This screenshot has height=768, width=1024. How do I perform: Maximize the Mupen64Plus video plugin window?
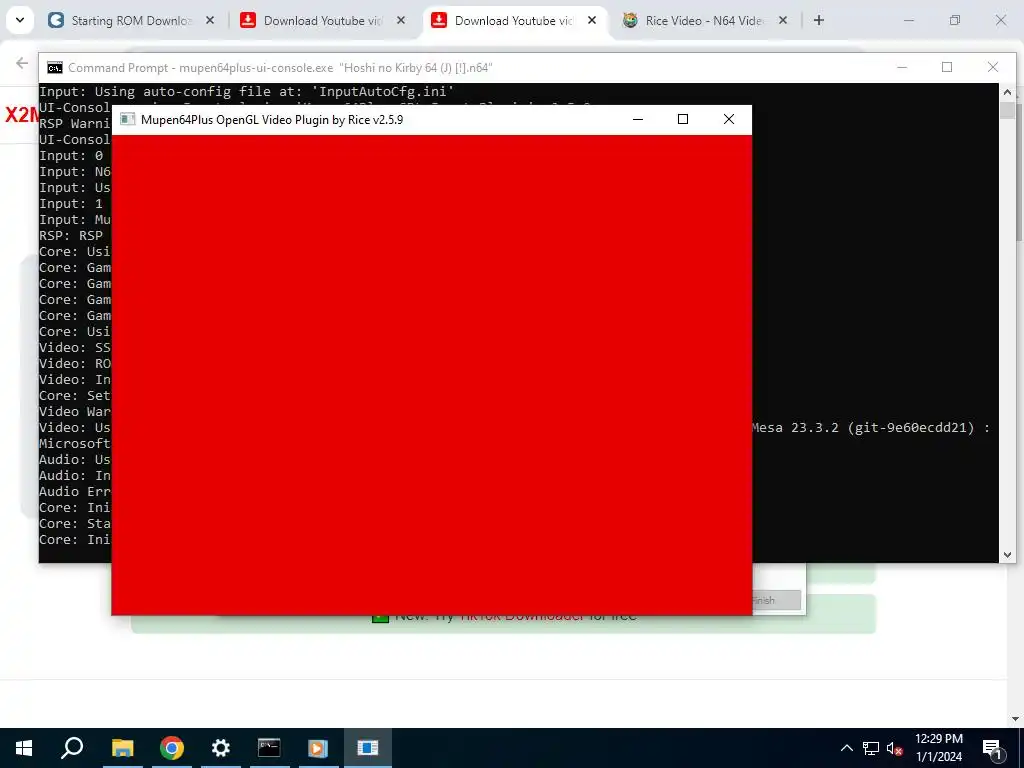pyautogui.click(x=683, y=120)
